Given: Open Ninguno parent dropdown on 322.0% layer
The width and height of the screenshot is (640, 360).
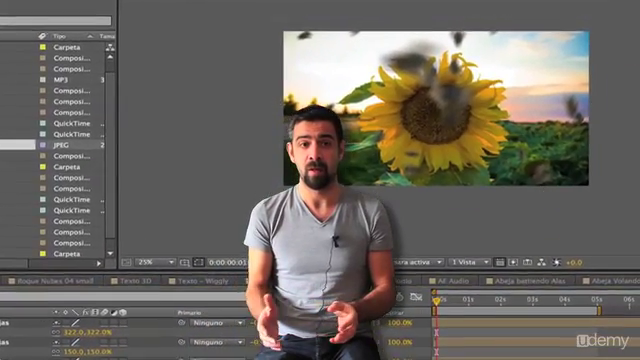Looking at the screenshot, I should (218, 323).
